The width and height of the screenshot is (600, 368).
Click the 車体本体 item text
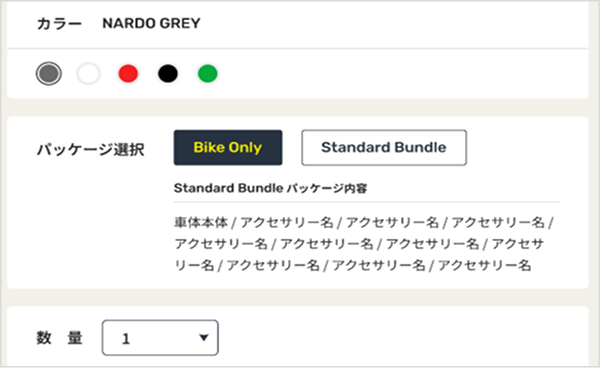[201, 222]
